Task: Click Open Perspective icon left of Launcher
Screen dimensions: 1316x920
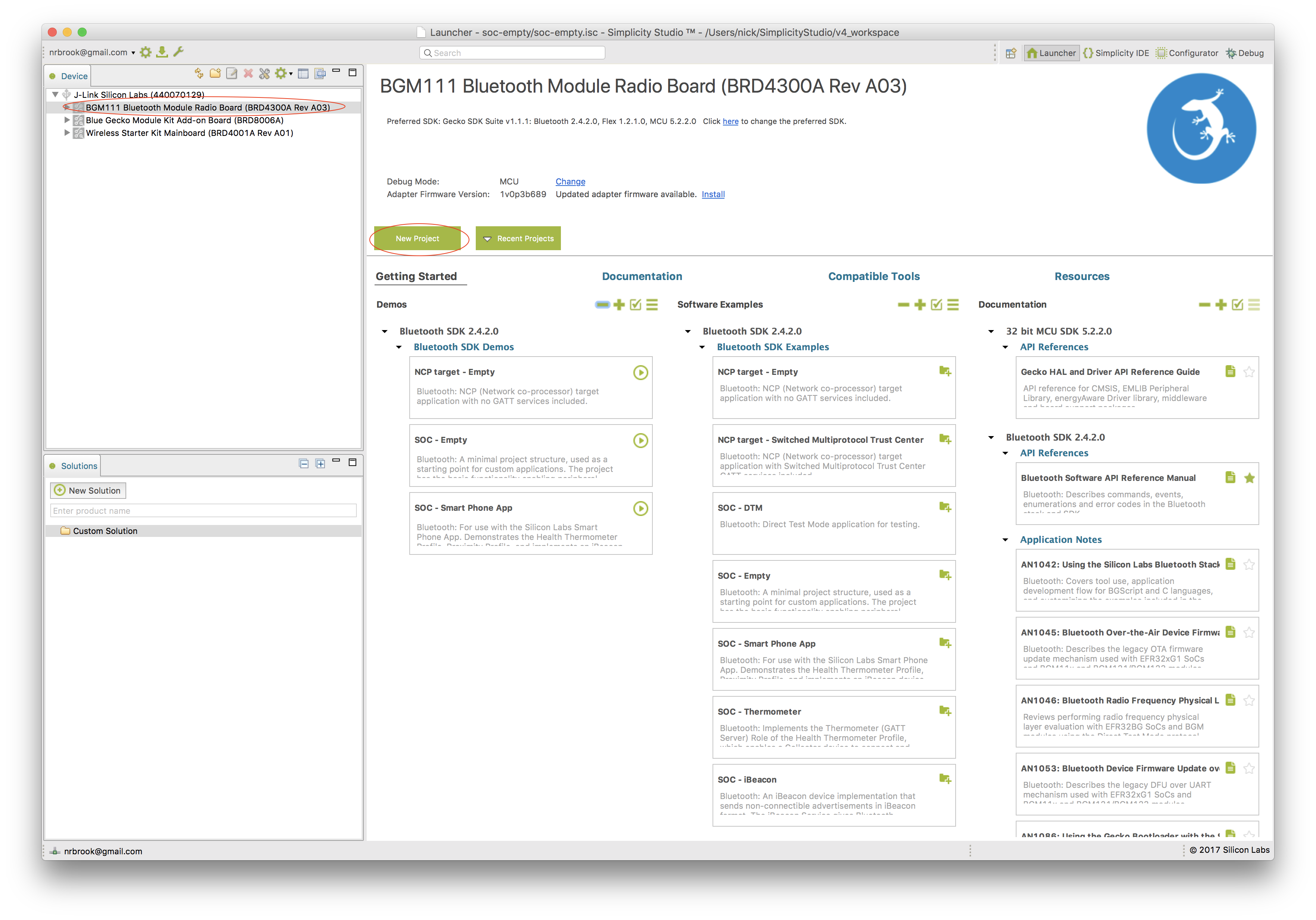Action: click(1011, 53)
